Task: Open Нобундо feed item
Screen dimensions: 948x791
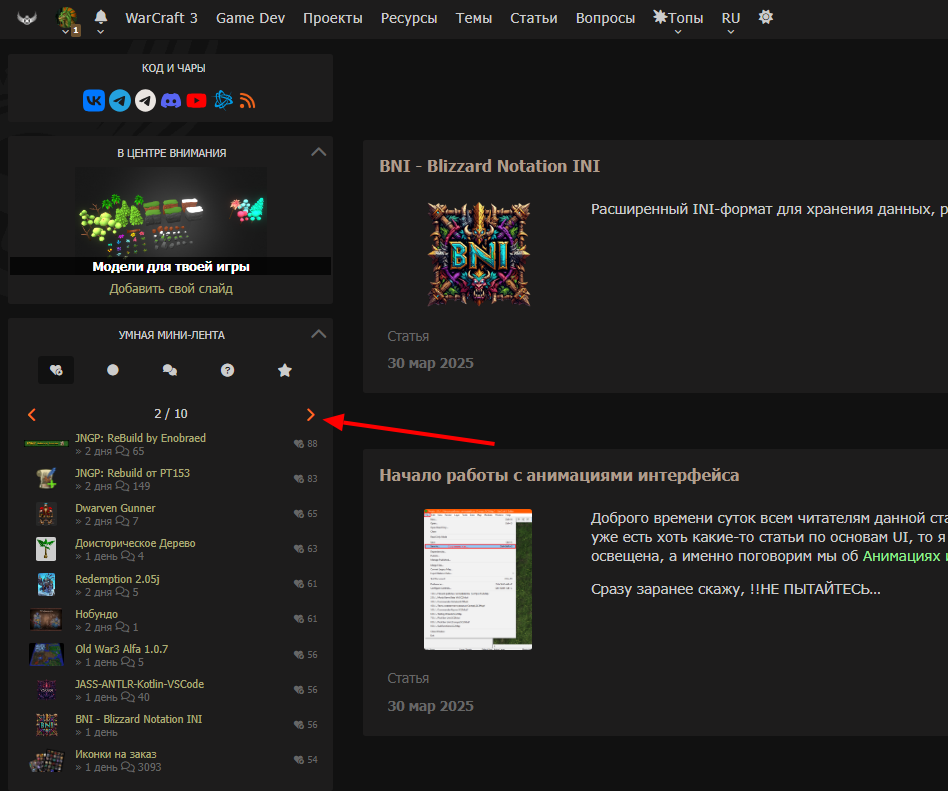Action: [x=96, y=614]
